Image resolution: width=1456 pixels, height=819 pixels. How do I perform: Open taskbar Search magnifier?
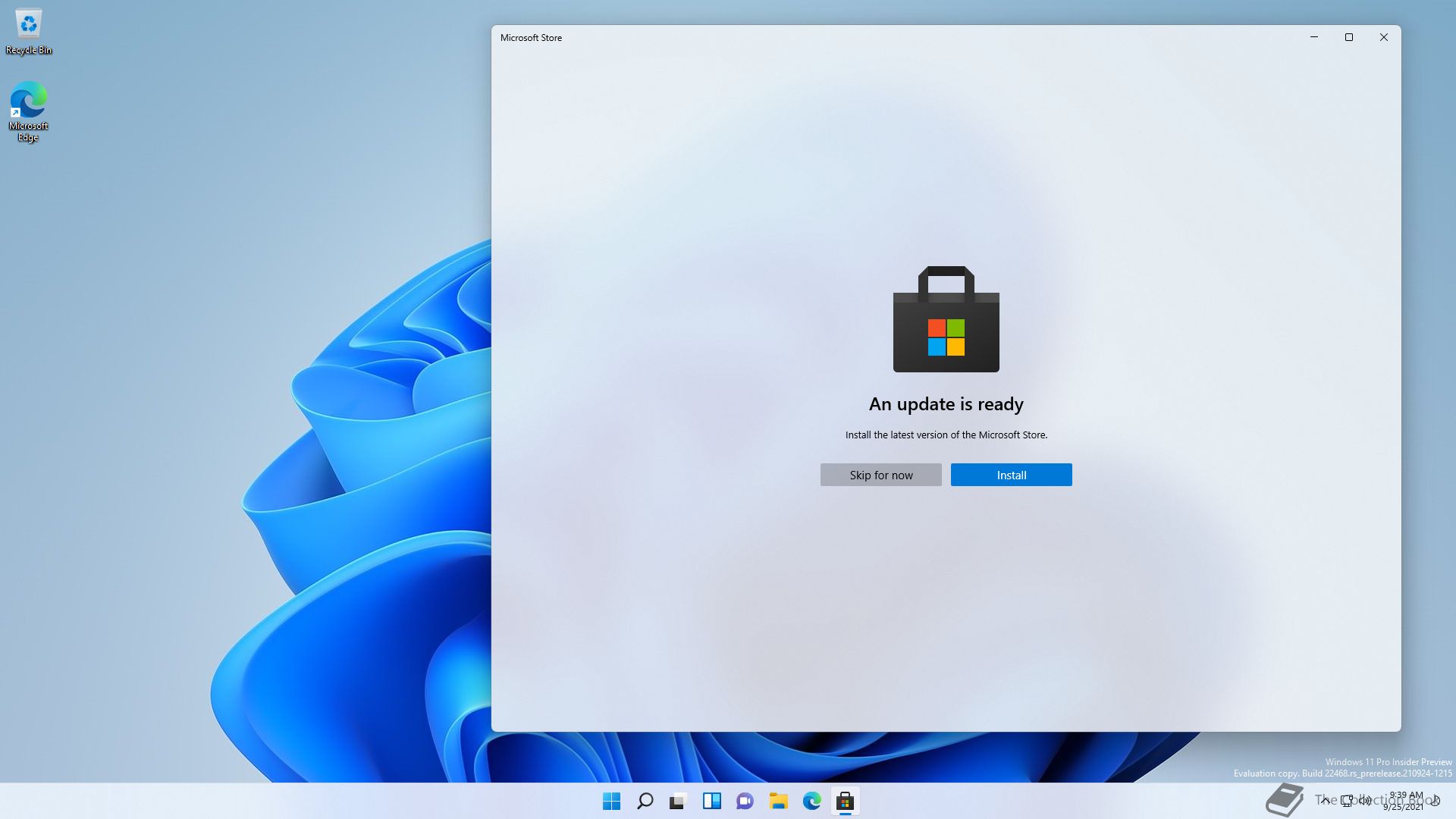(x=645, y=801)
